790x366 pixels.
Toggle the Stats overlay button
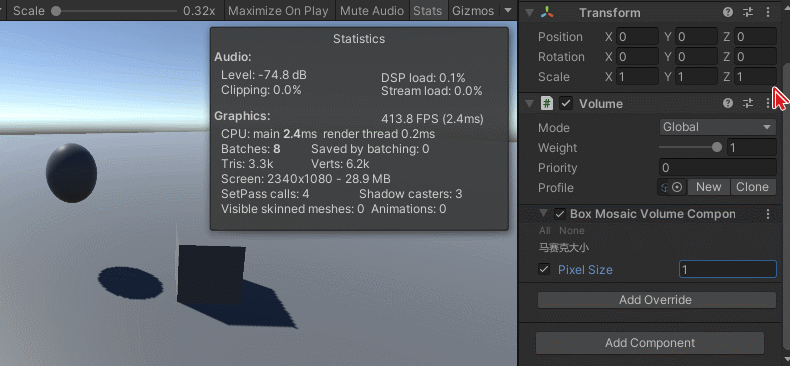tap(427, 11)
